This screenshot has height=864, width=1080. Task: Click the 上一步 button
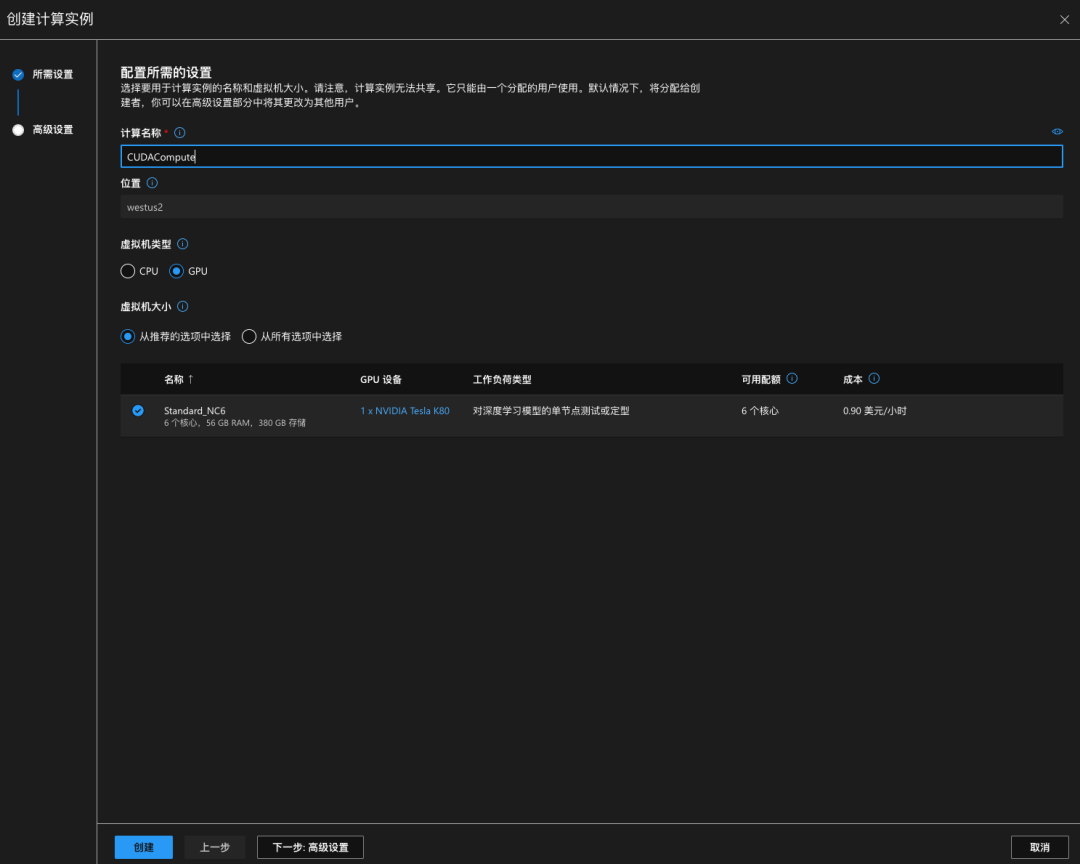coord(215,847)
